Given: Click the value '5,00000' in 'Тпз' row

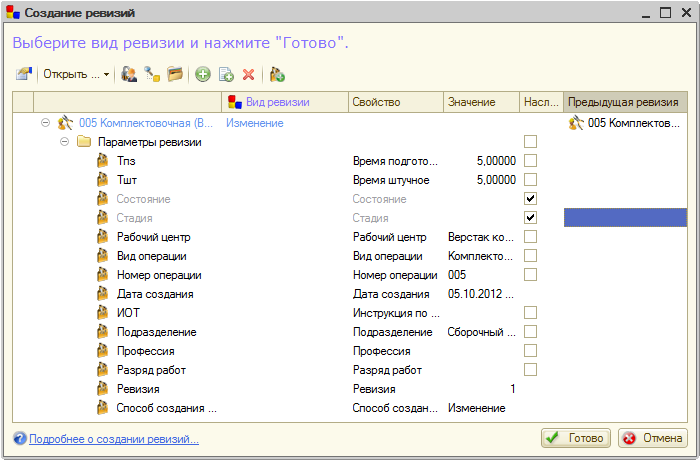Looking at the screenshot, I should 496,161.
